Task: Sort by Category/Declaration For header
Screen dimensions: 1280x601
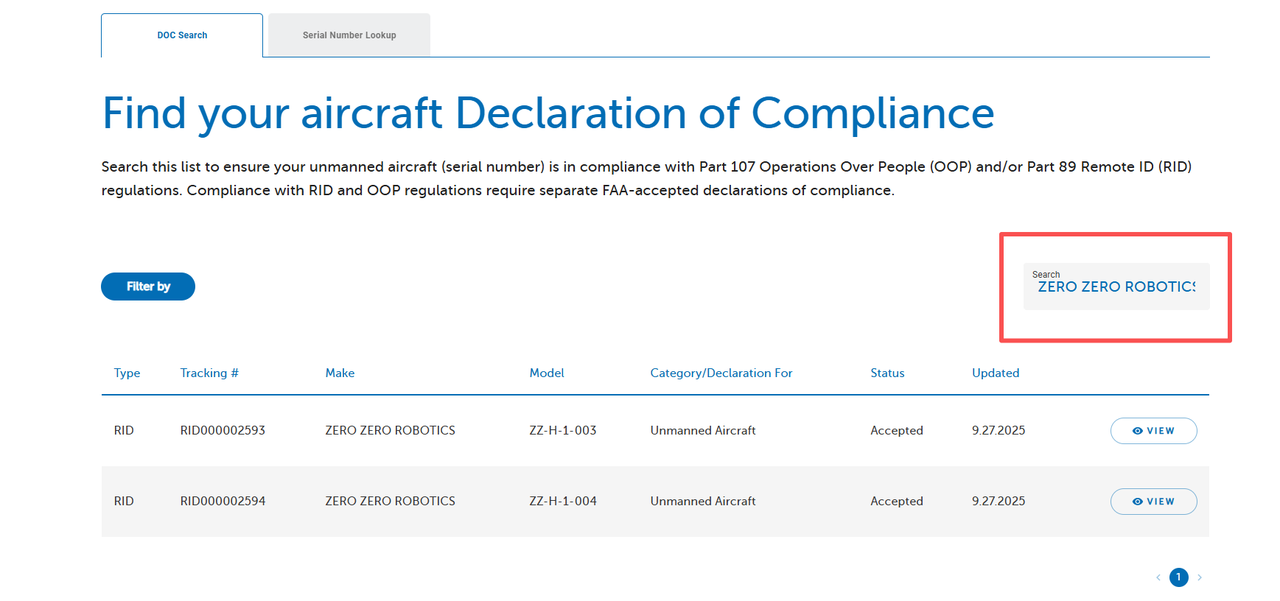Action: [x=721, y=373]
